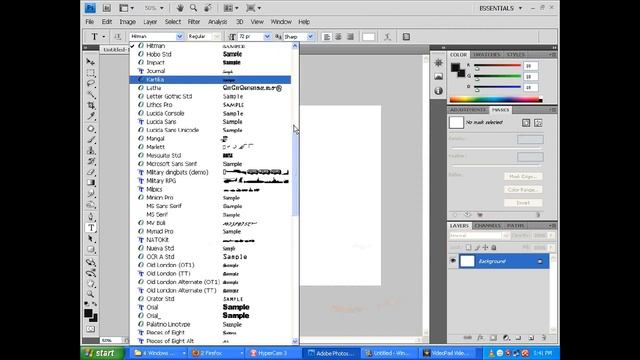Choose Impact font from the list
This screenshot has height=360, width=640.
click(210, 62)
